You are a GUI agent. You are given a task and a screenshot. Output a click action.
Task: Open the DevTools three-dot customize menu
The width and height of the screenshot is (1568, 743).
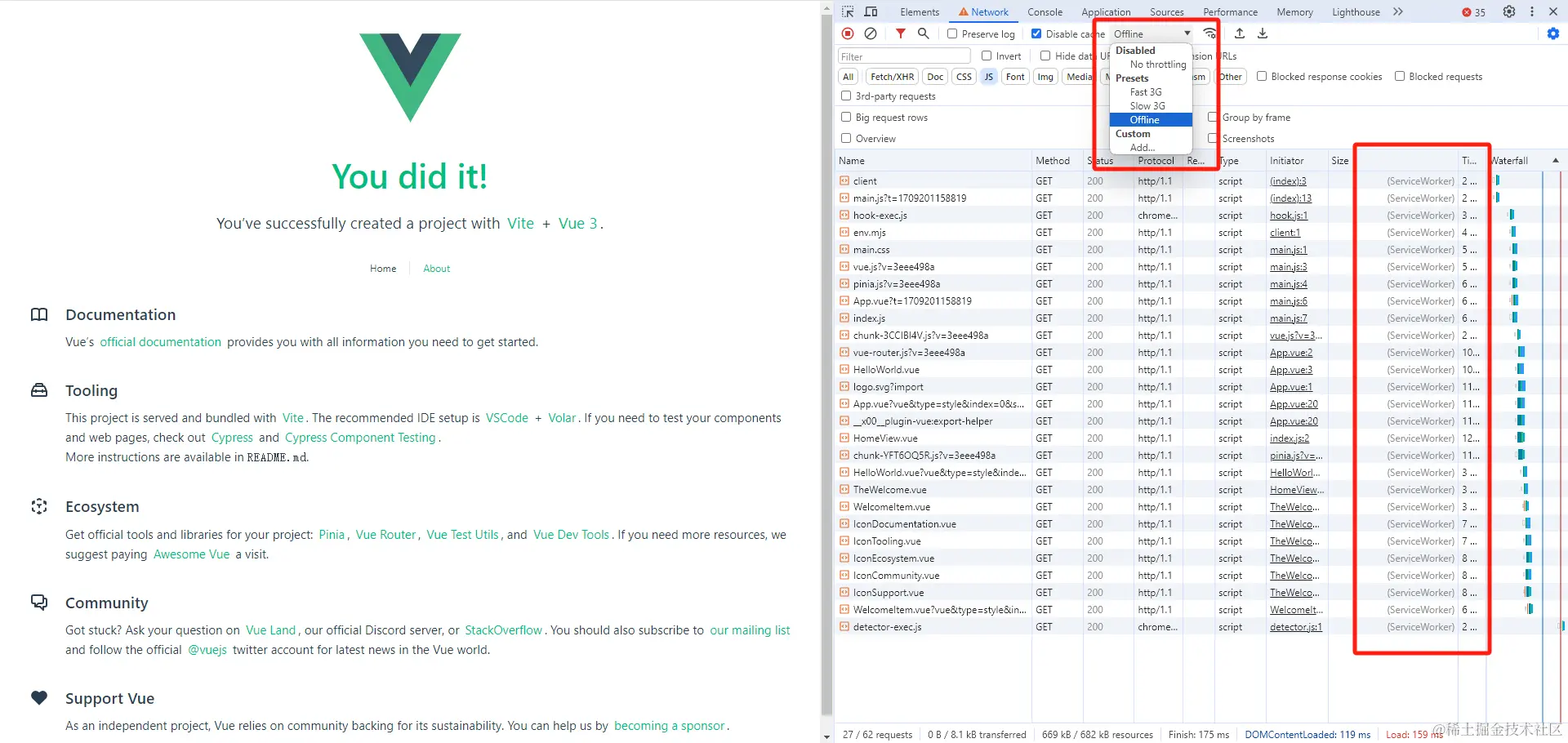[x=1532, y=11]
